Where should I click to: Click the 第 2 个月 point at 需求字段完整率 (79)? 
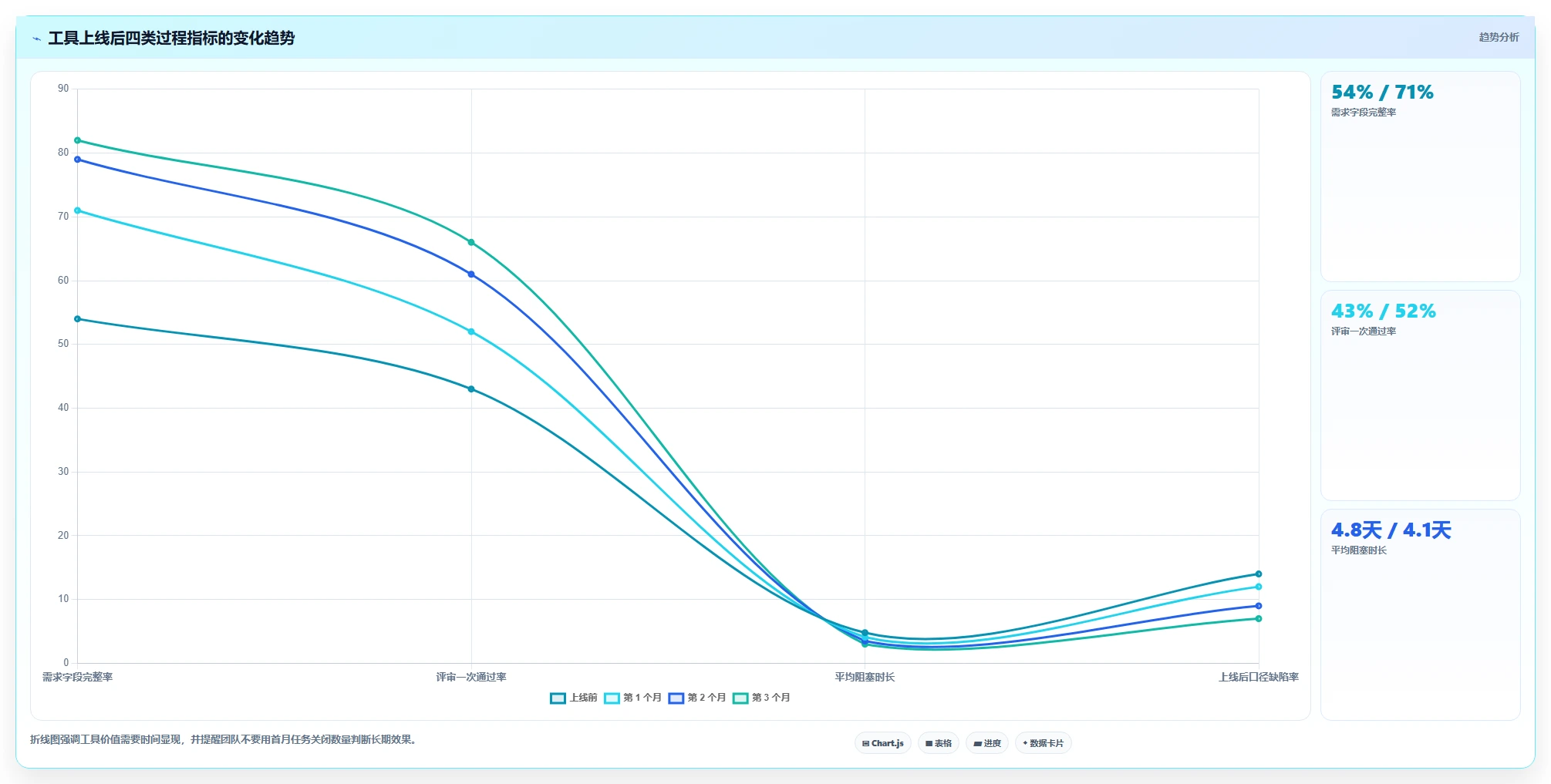[x=77, y=160]
